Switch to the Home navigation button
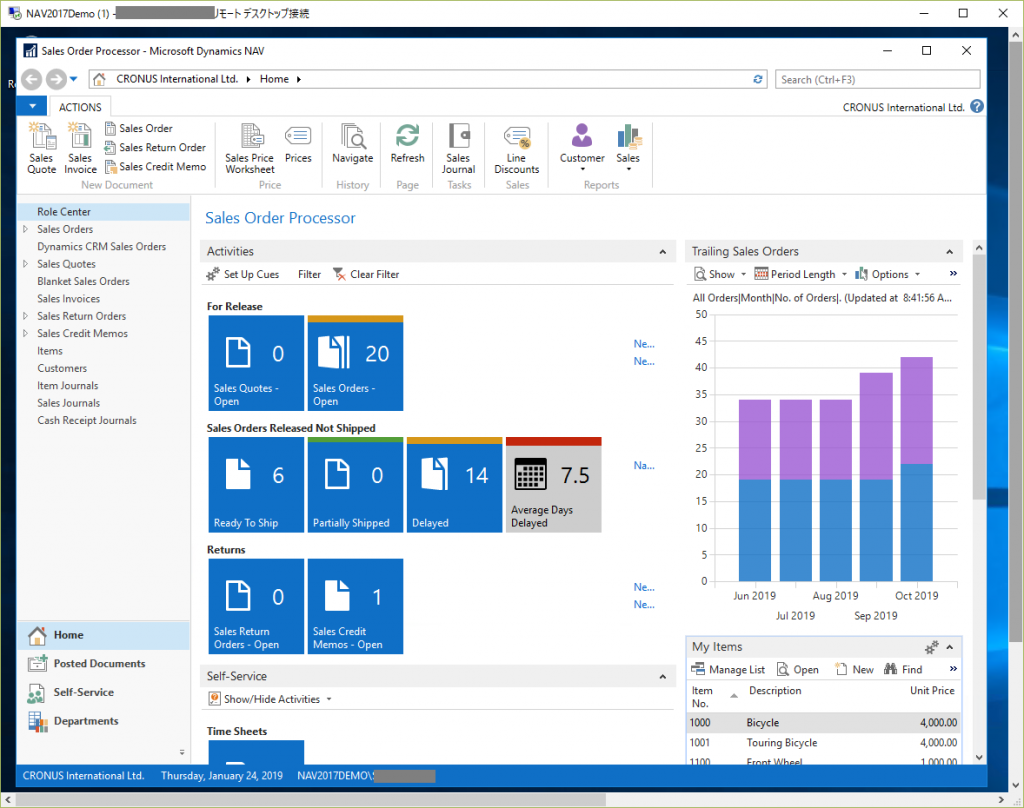Screen dimensions: 1024x808 [103, 635]
